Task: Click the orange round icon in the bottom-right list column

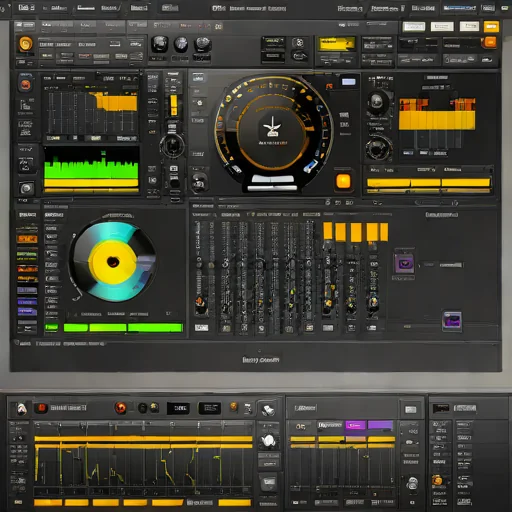Action: tap(437, 480)
